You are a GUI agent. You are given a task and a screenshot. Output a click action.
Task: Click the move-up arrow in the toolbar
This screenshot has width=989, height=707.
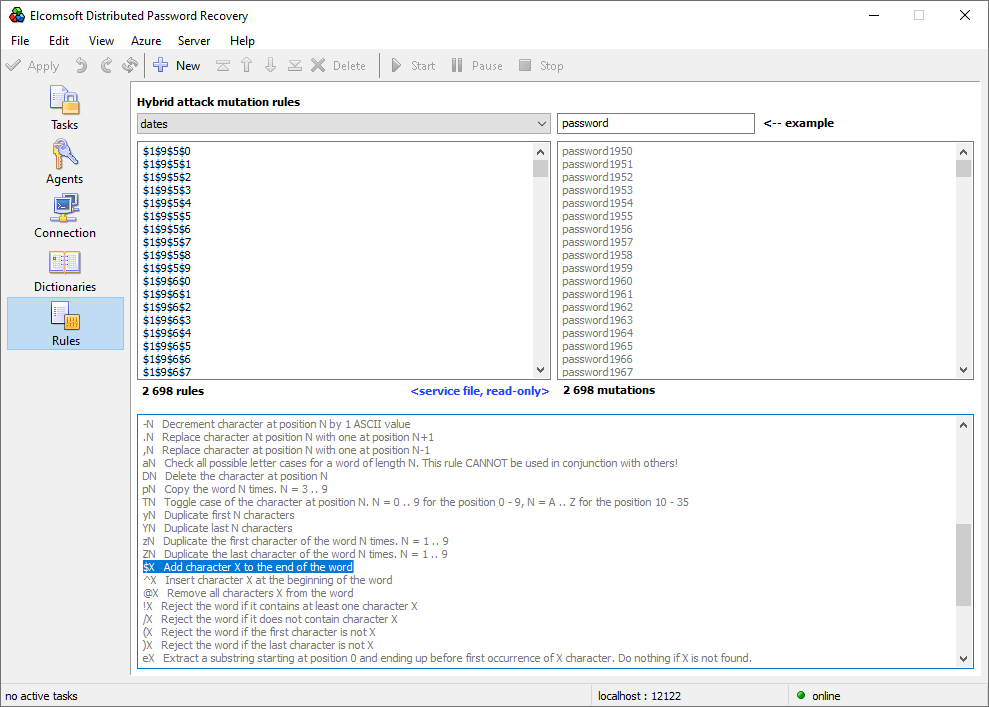tap(246, 65)
